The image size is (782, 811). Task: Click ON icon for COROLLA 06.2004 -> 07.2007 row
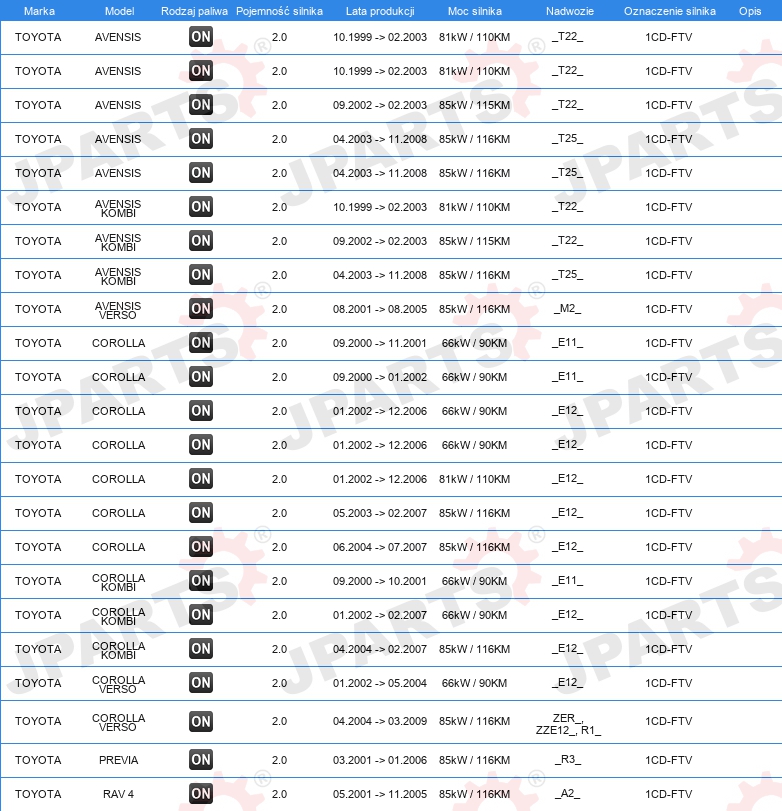pos(201,547)
